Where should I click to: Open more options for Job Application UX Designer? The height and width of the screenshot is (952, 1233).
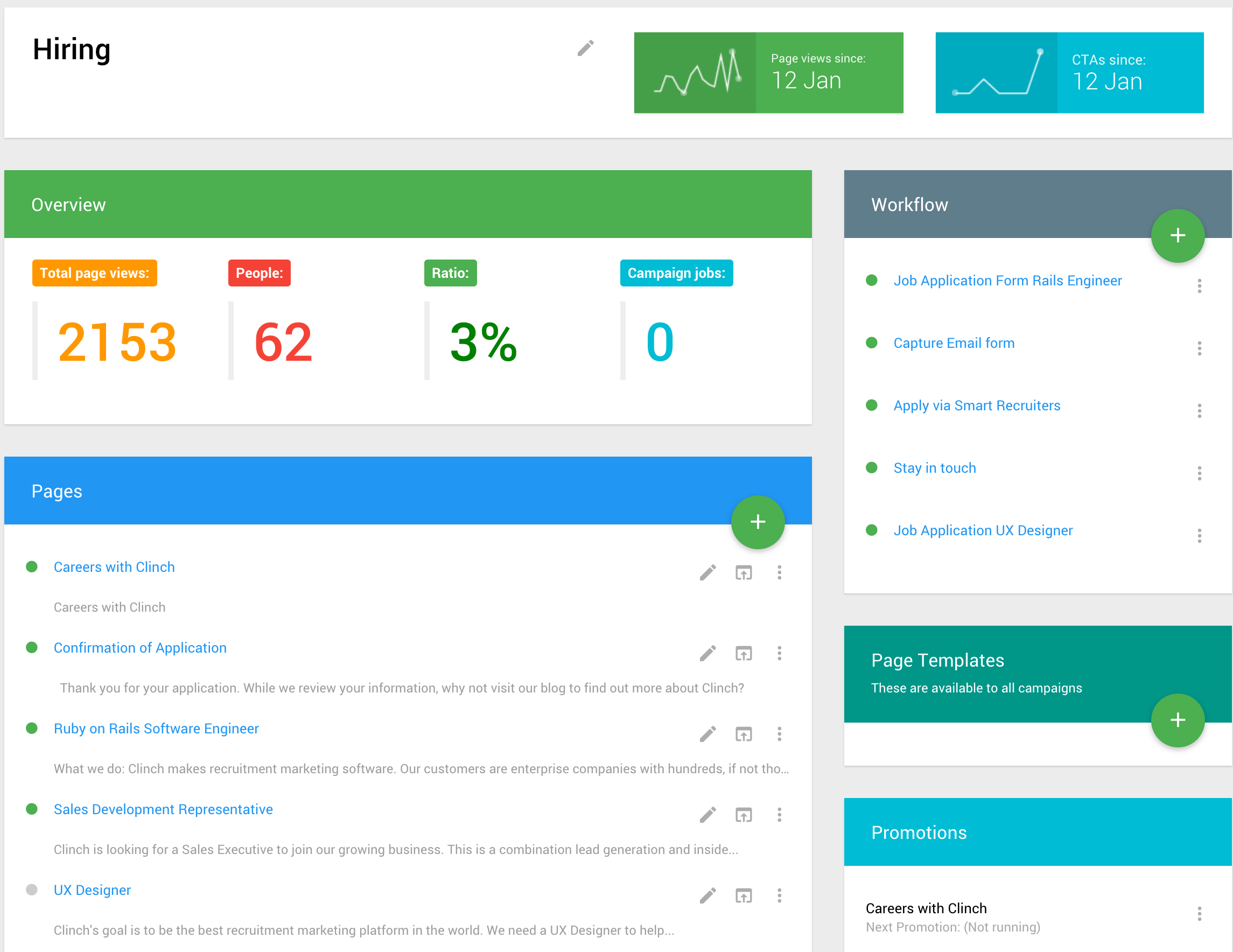(x=1199, y=535)
